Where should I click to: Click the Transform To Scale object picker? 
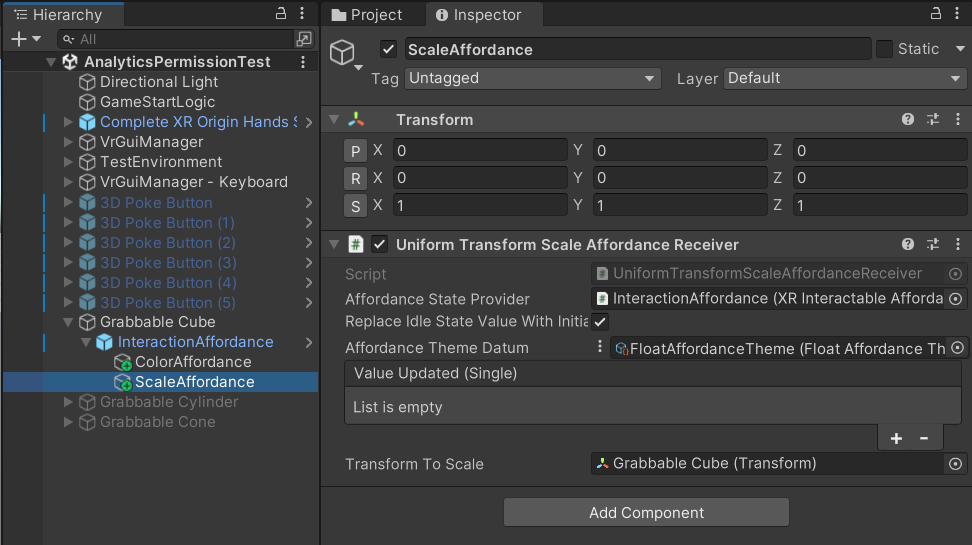[x=956, y=464]
